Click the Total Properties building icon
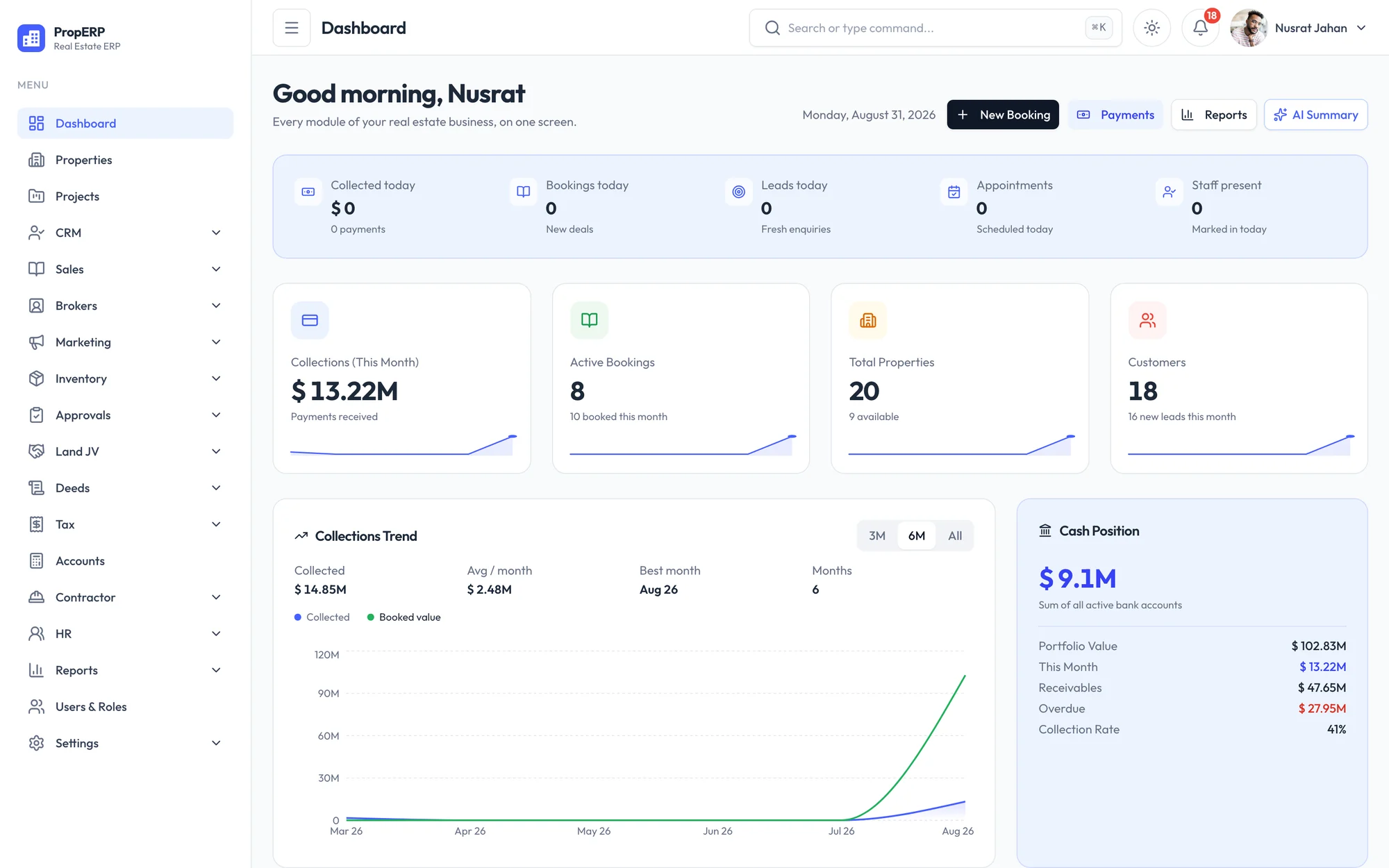The height and width of the screenshot is (868, 1389). pos(868,320)
